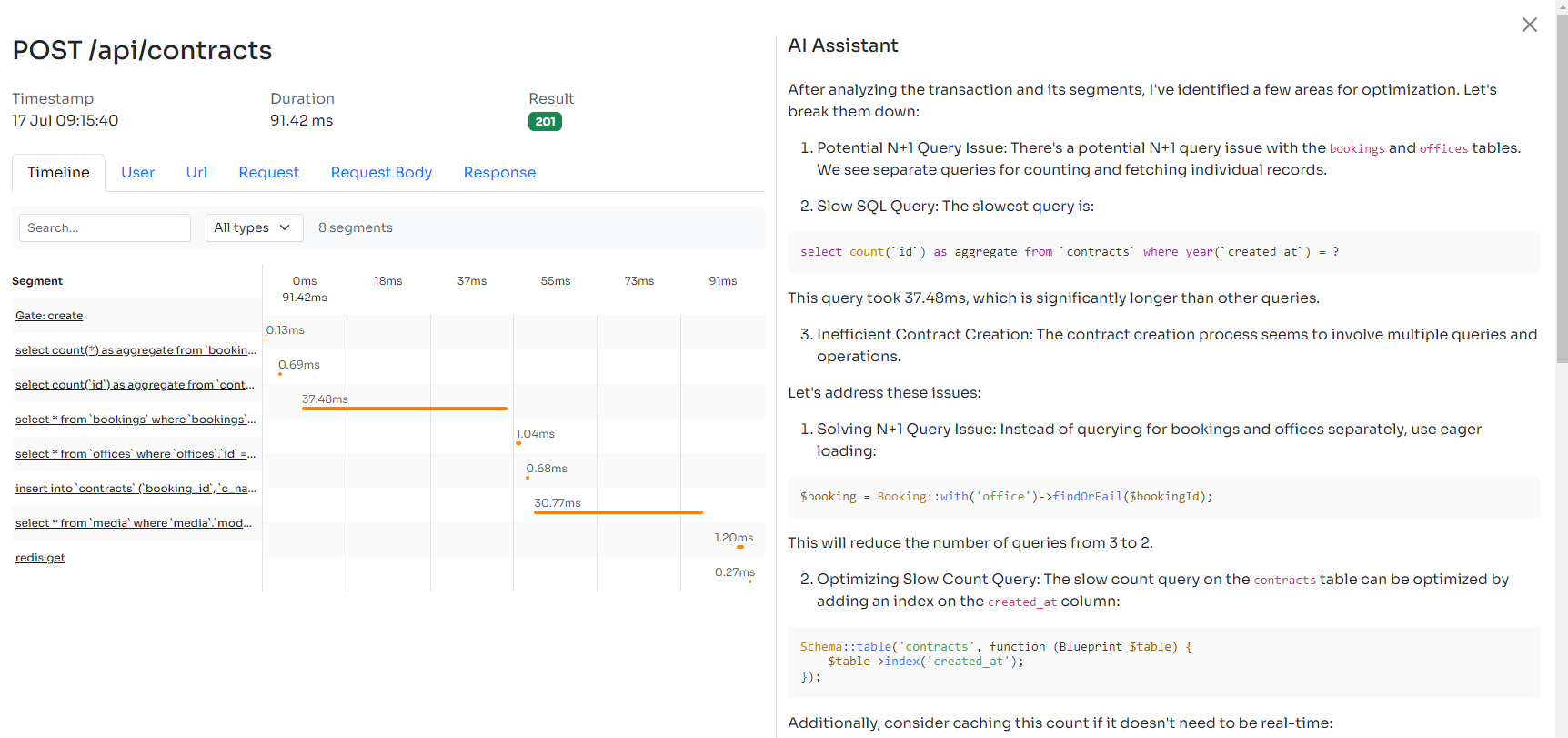Click the 1.20ms timeline marker
Image resolution: width=1568 pixels, height=738 pixels.
point(740,547)
